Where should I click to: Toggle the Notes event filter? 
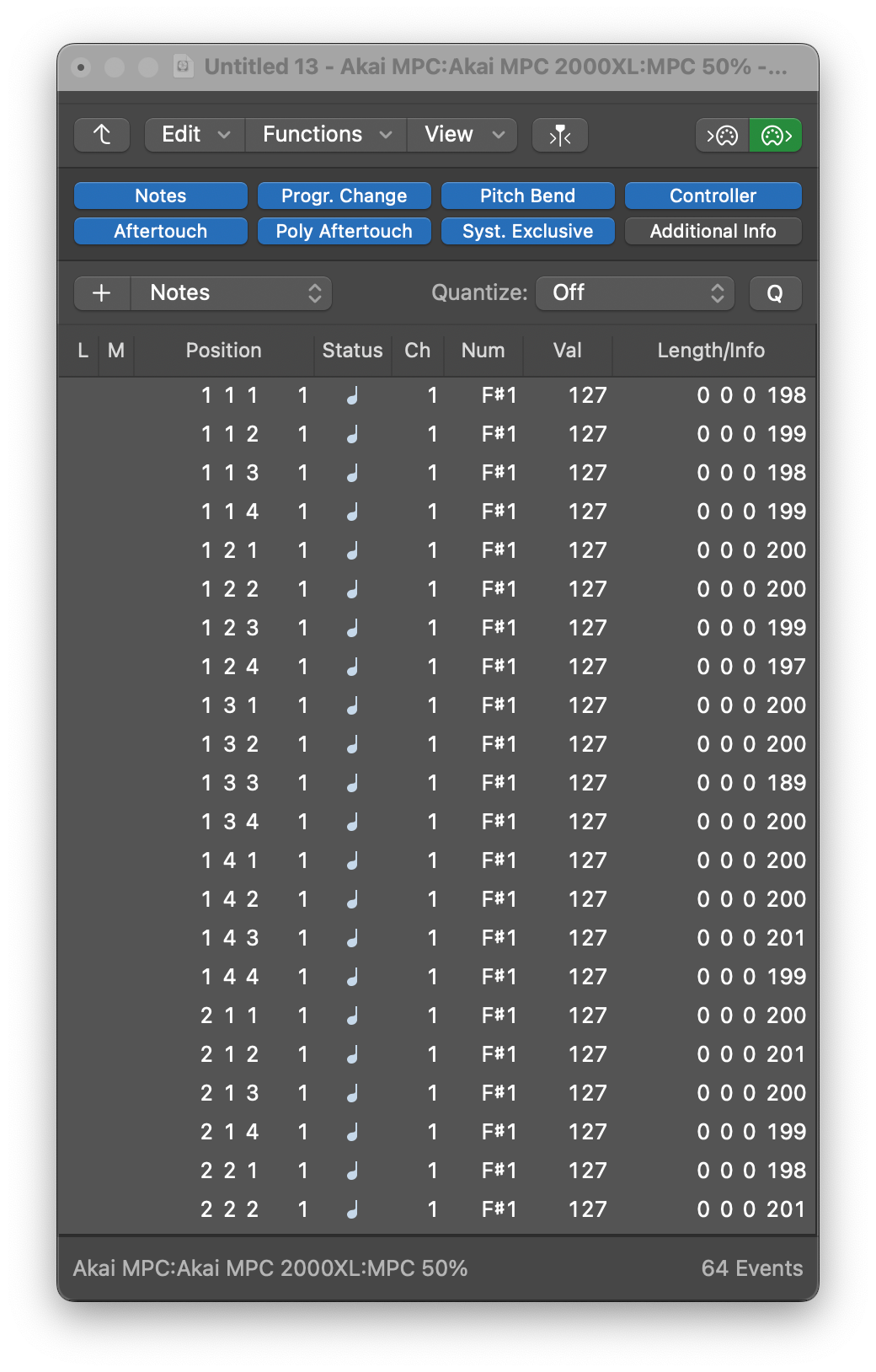161,196
